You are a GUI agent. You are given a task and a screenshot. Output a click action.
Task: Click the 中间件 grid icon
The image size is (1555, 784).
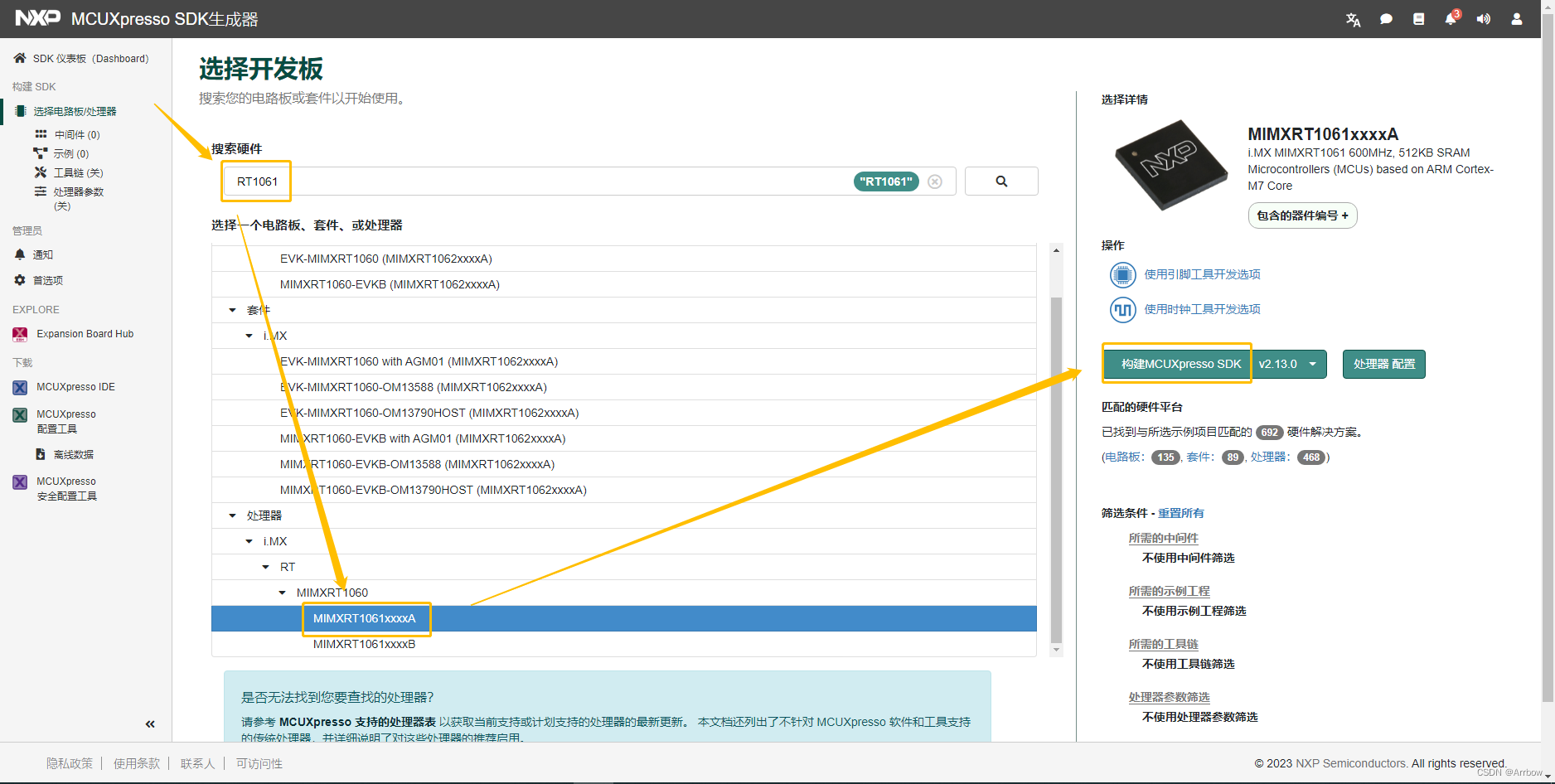coord(41,133)
